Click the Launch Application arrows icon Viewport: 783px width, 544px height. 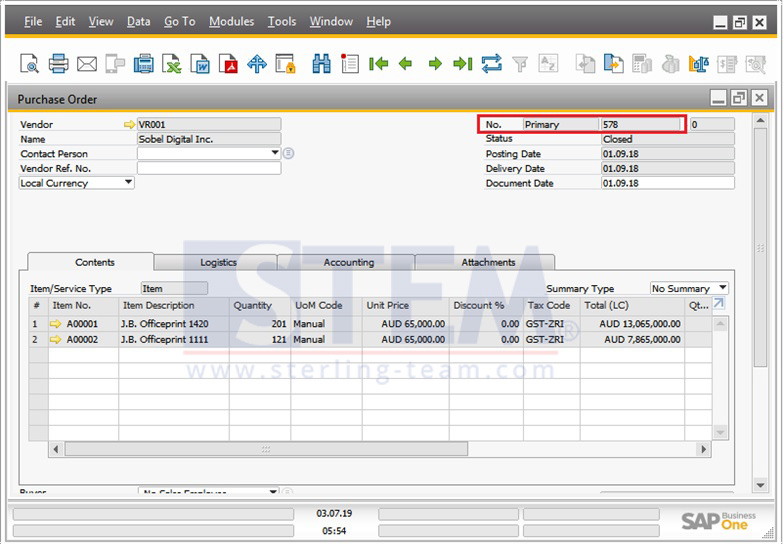[x=257, y=64]
